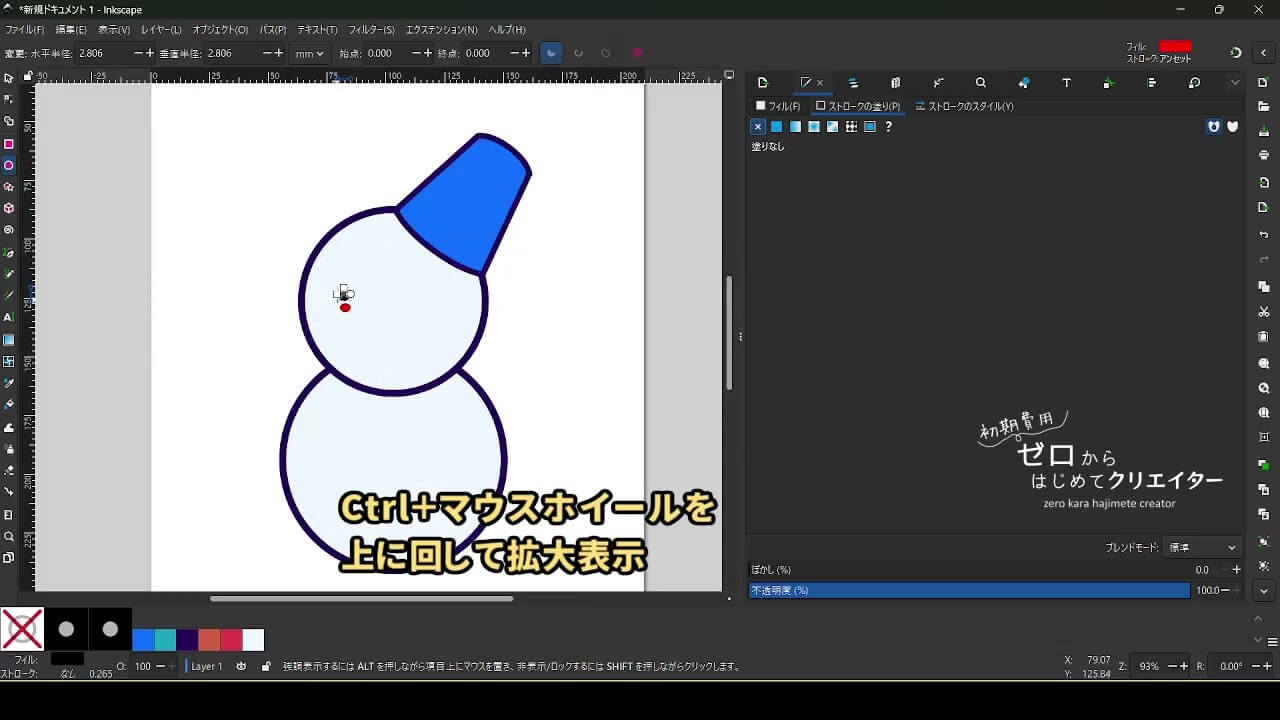
Task: Expand the dock panel tabs chevron
Action: (x=1235, y=83)
